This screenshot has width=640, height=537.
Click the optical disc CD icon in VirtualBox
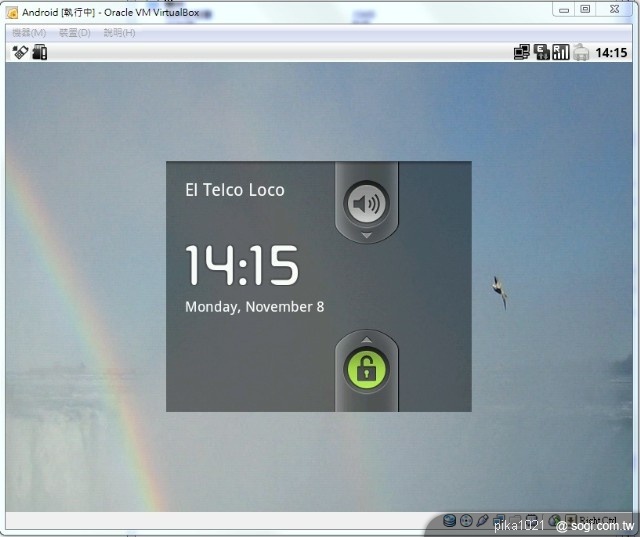[x=466, y=521]
